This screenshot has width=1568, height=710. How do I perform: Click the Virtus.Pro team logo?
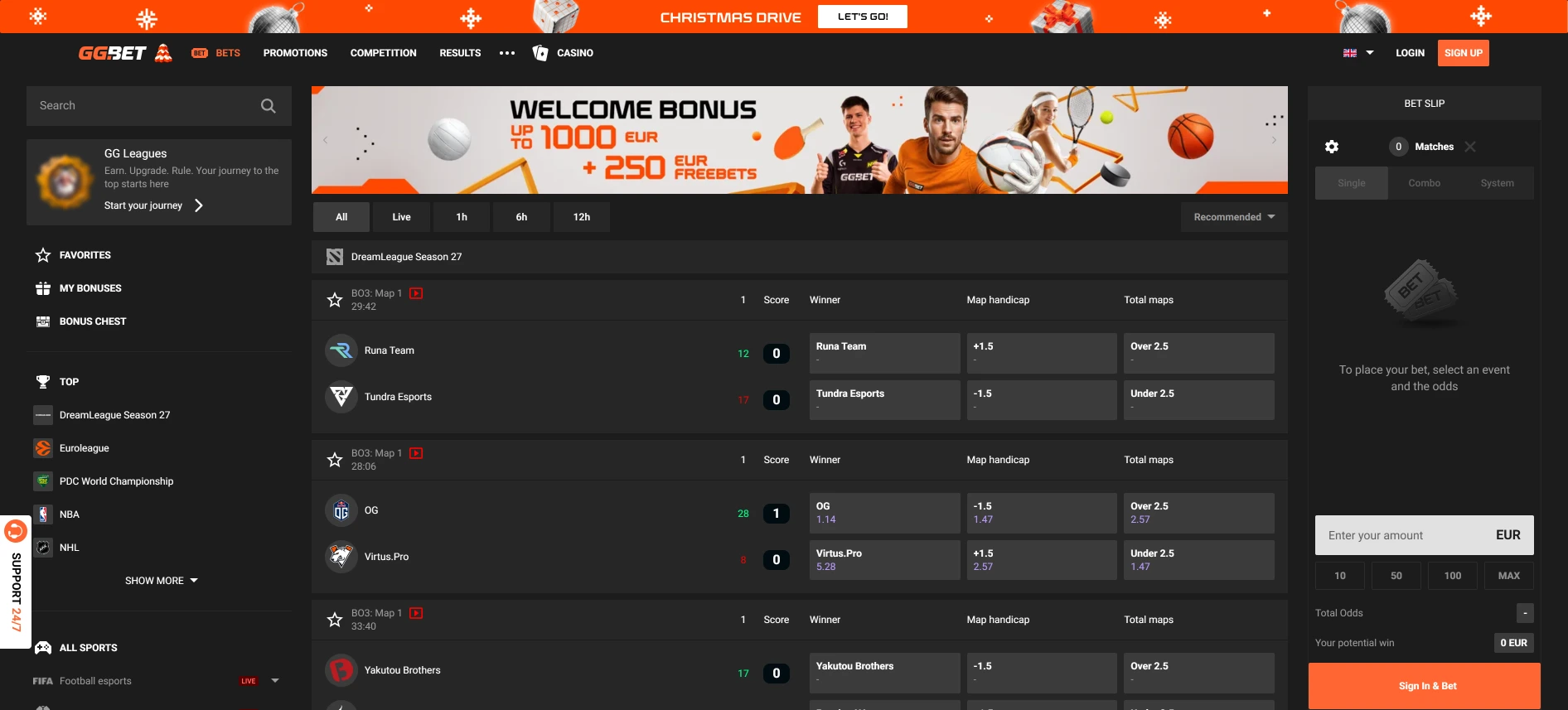click(341, 557)
